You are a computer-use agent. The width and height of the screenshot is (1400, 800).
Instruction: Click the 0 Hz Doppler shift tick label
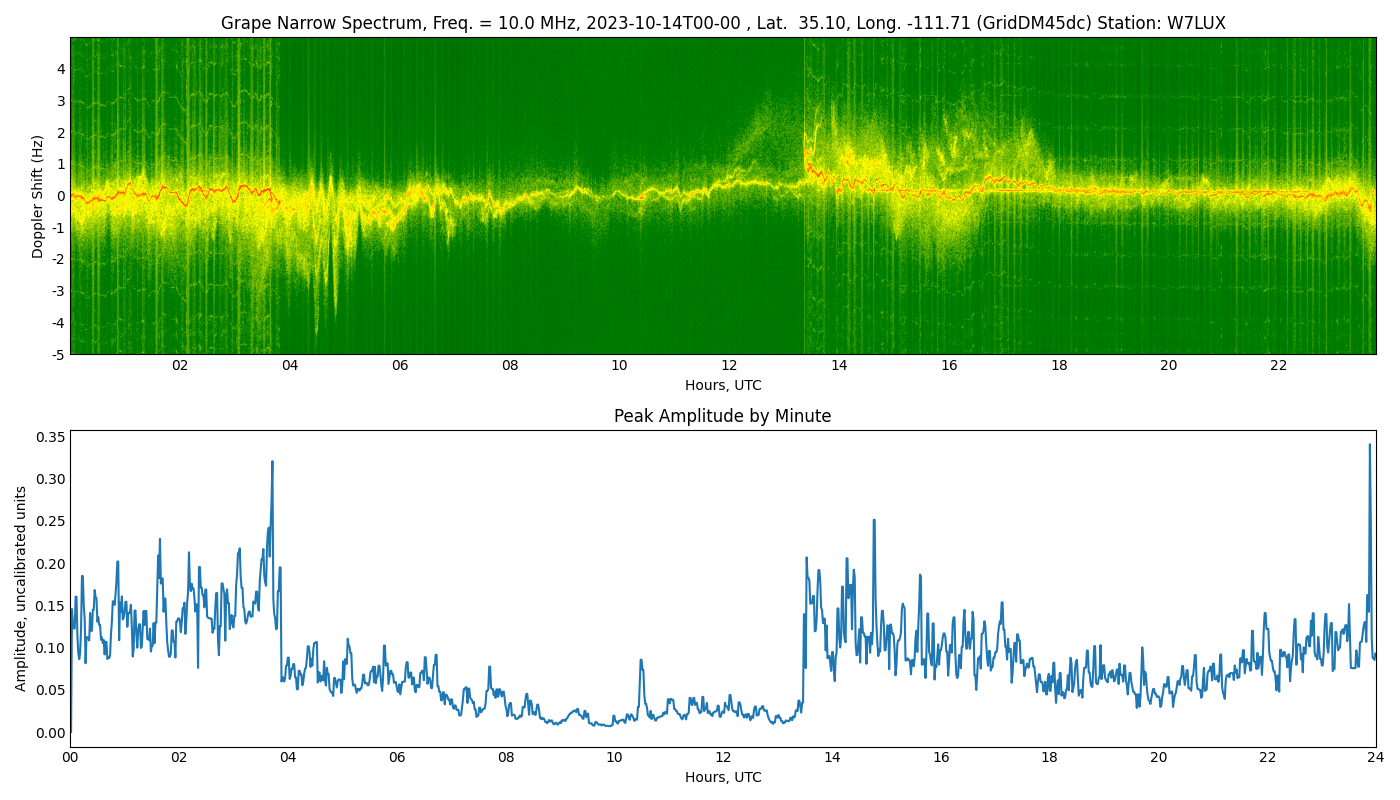click(61, 196)
